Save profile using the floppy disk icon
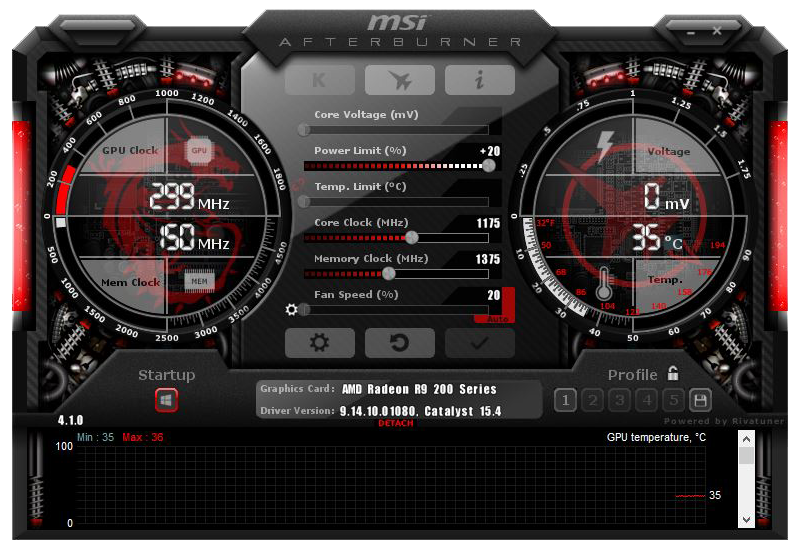Viewport: 800px width, 550px height. click(x=700, y=401)
